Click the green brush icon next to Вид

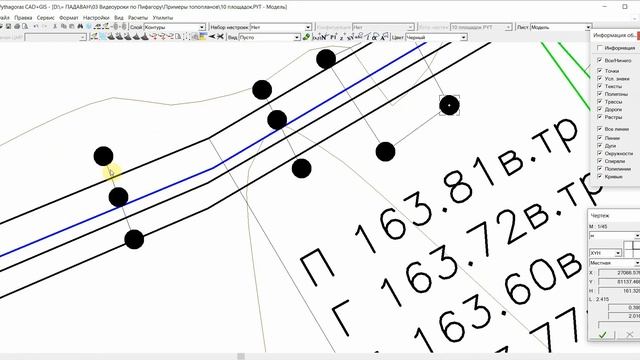307,37
